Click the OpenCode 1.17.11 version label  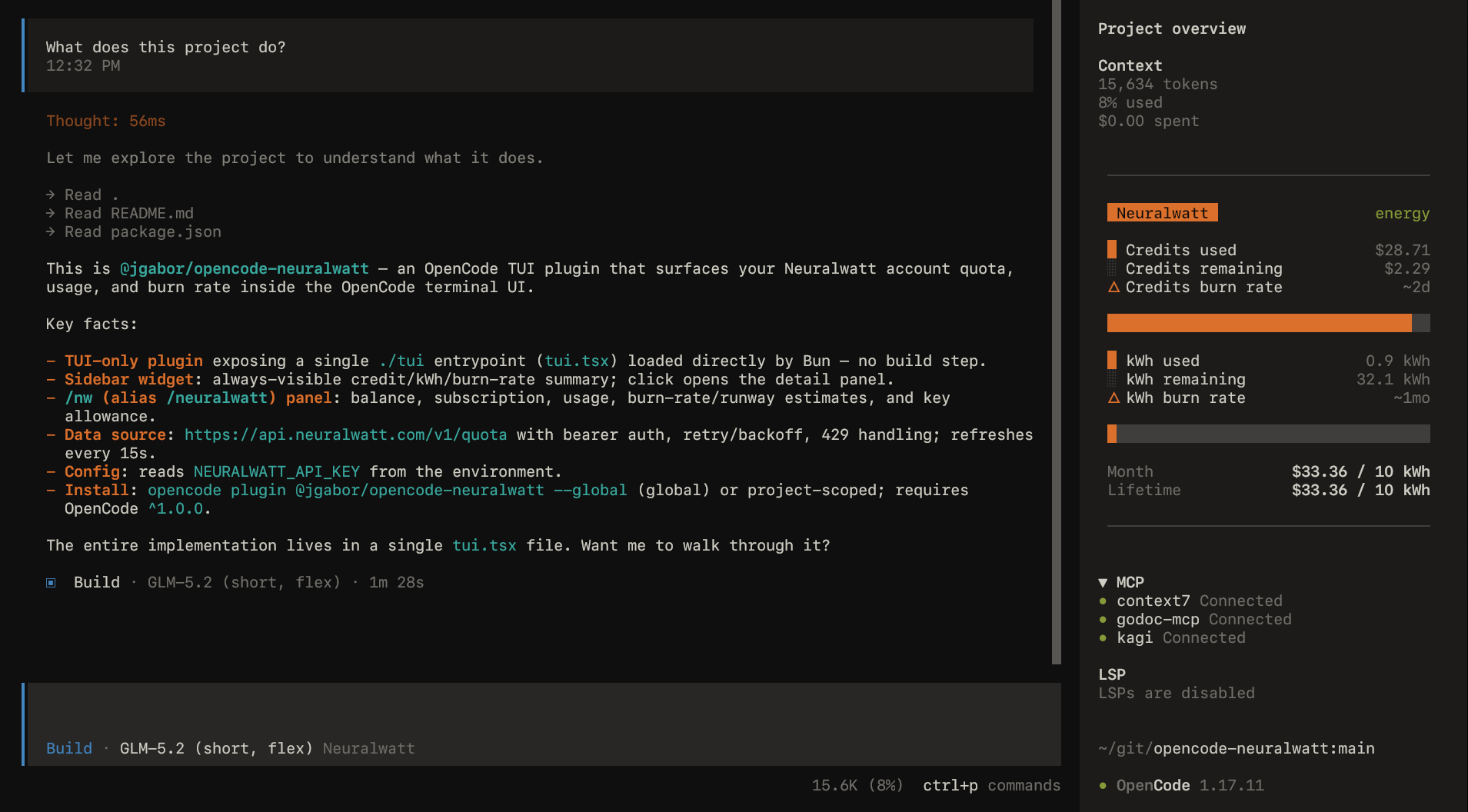coord(1190,785)
